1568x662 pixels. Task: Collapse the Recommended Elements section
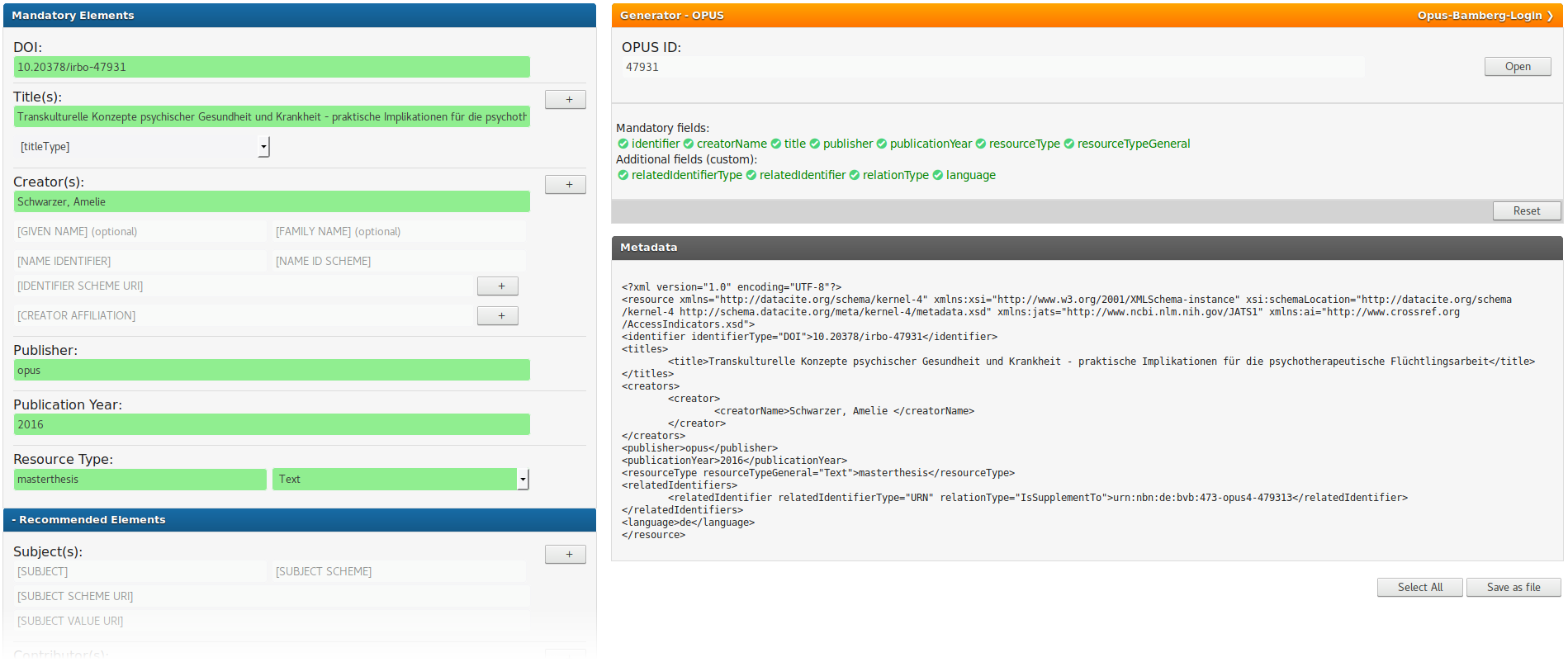click(x=299, y=520)
